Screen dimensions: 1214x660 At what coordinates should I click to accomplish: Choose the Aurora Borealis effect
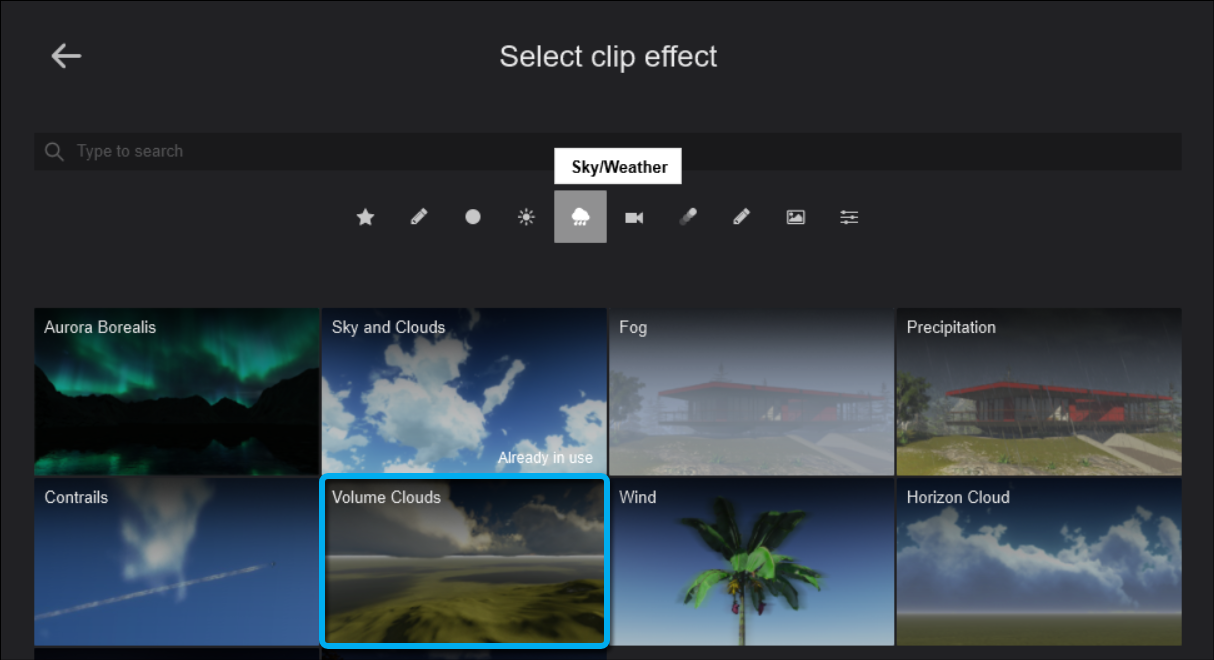[177, 392]
